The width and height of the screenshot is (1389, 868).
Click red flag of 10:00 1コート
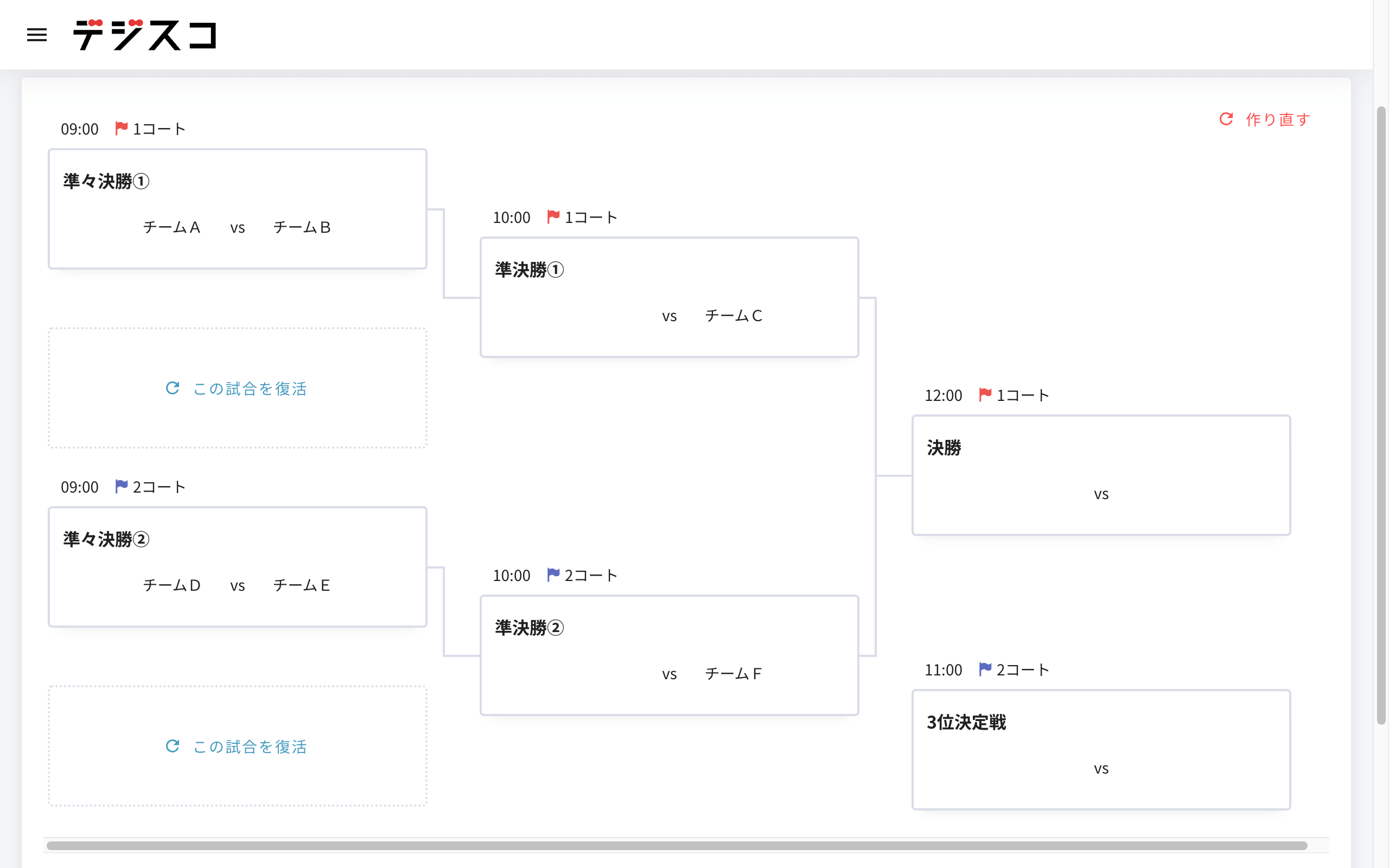[x=553, y=216]
